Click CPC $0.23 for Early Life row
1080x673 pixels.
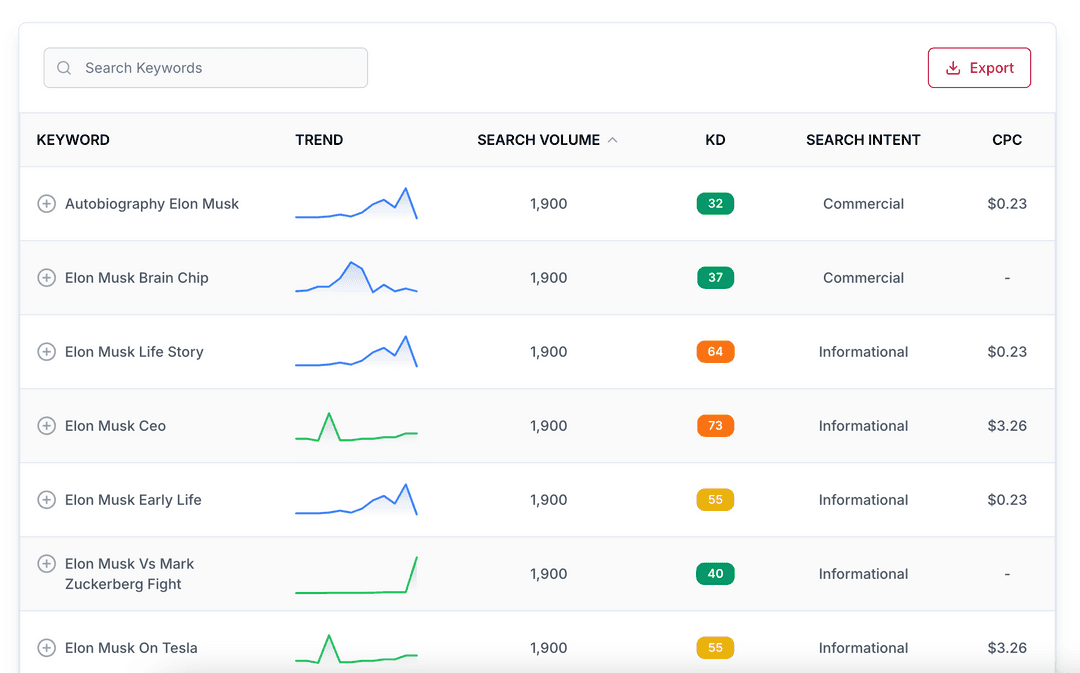coord(1007,500)
